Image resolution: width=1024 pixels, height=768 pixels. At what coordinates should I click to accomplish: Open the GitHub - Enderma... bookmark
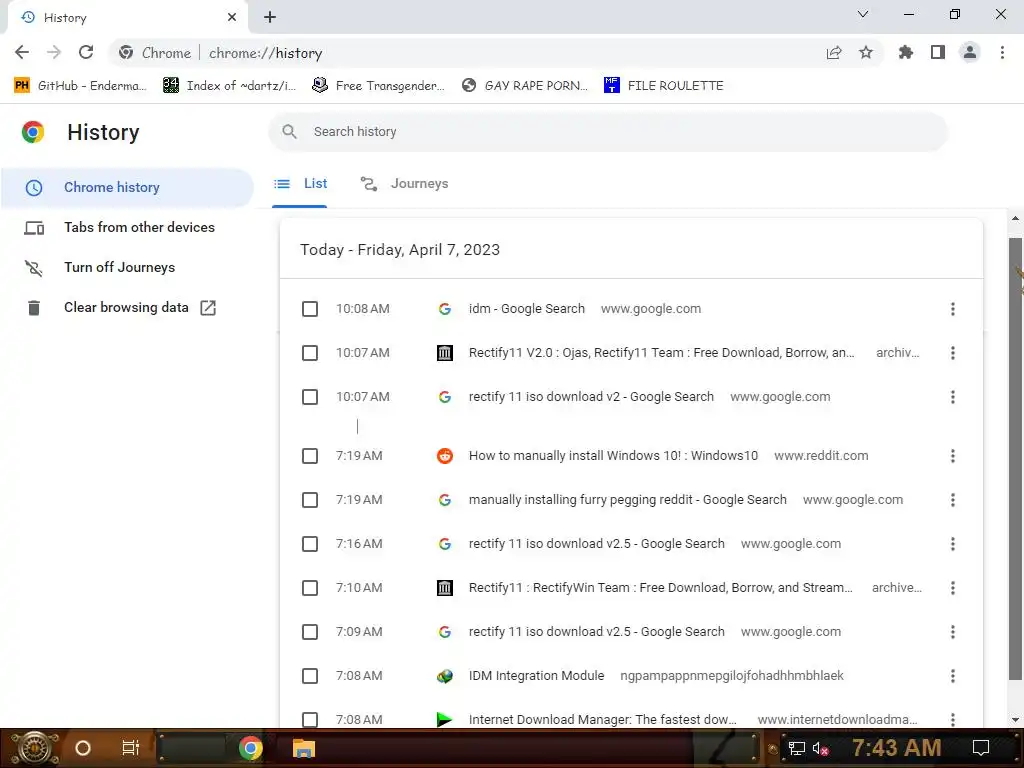[80, 86]
